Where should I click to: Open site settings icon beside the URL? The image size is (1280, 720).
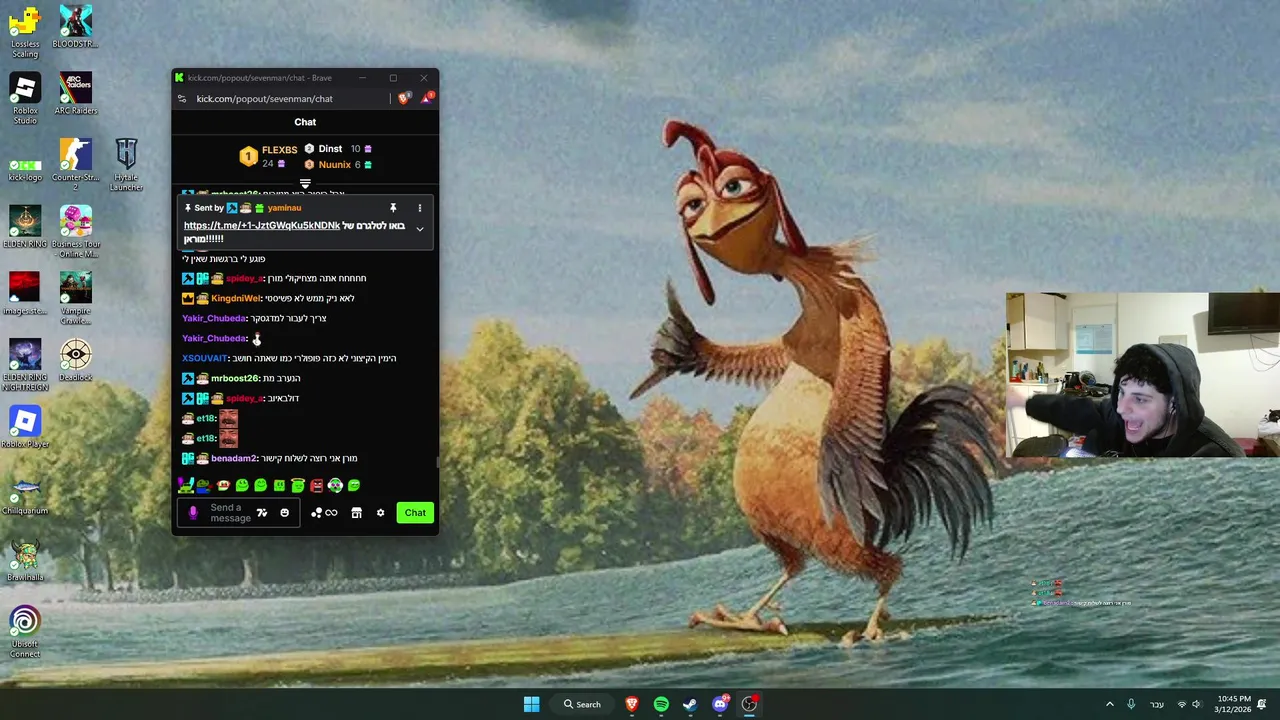pyautogui.click(x=181, y=99)
